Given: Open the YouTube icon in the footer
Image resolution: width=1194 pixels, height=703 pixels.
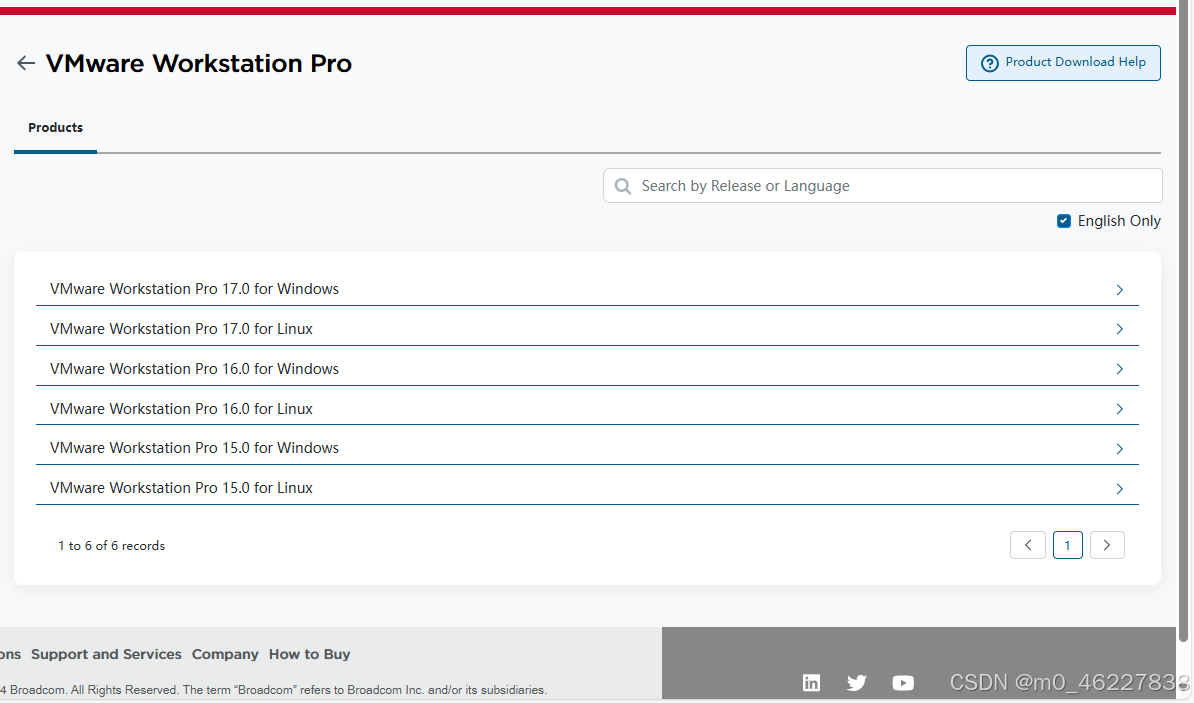Looking at the screenshot, I should coord(903,682).
